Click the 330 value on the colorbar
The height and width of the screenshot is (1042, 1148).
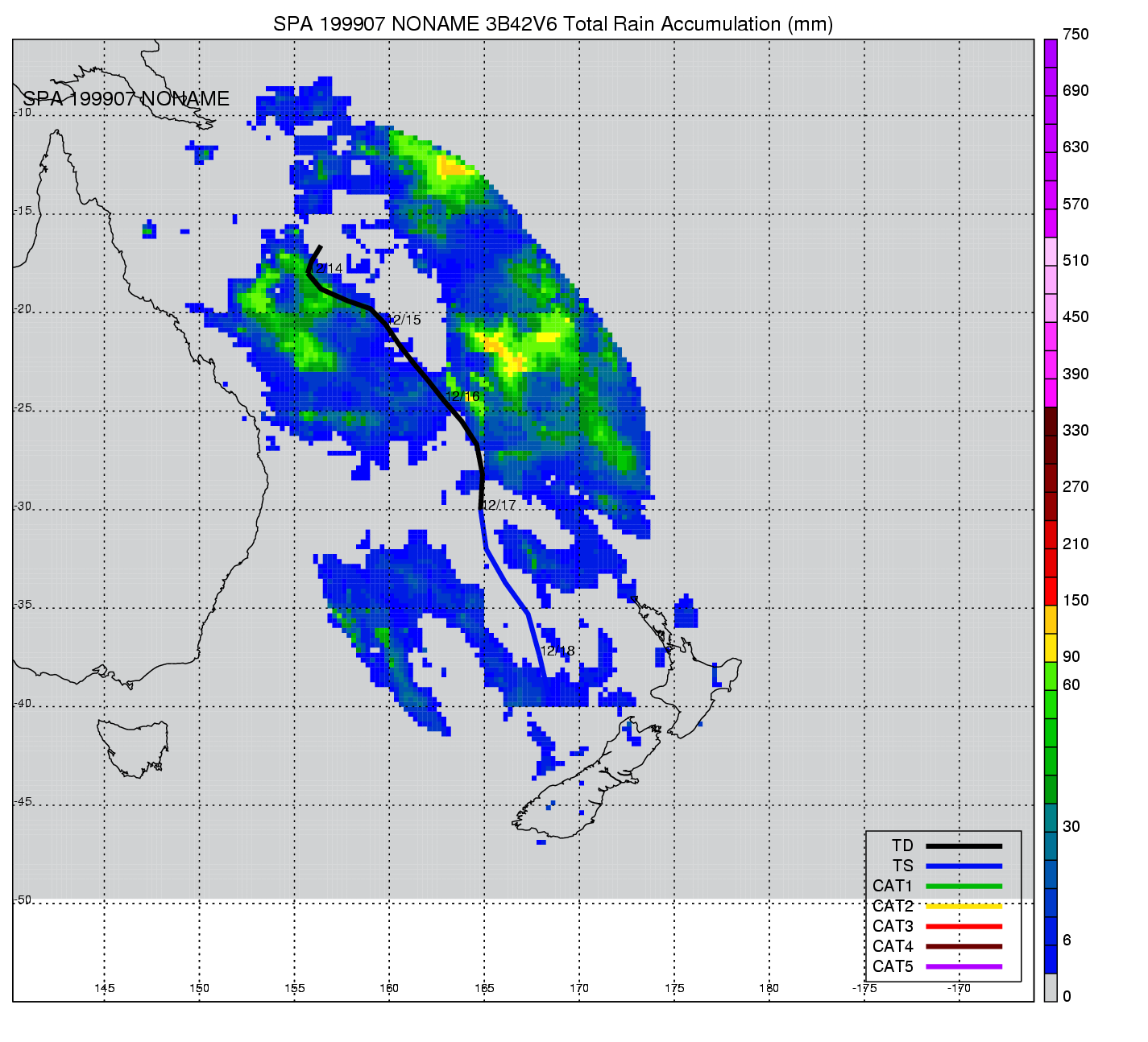point(1075,430)
